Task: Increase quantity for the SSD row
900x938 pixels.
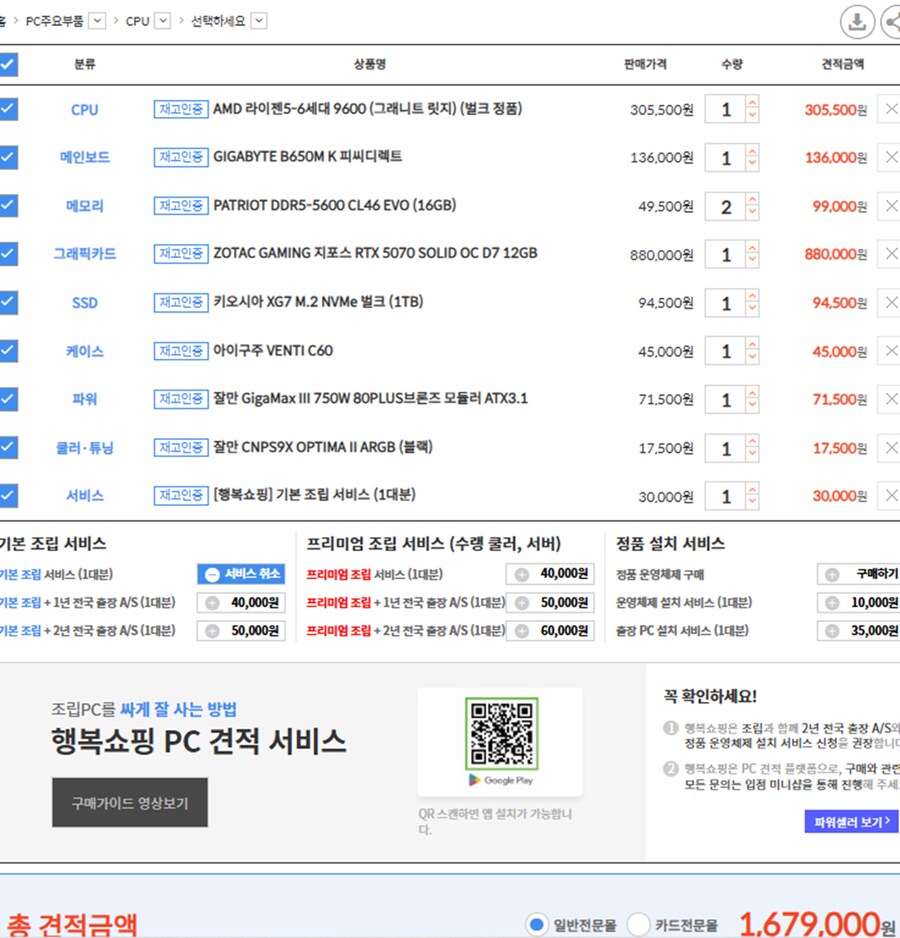Action: point(752,296)
